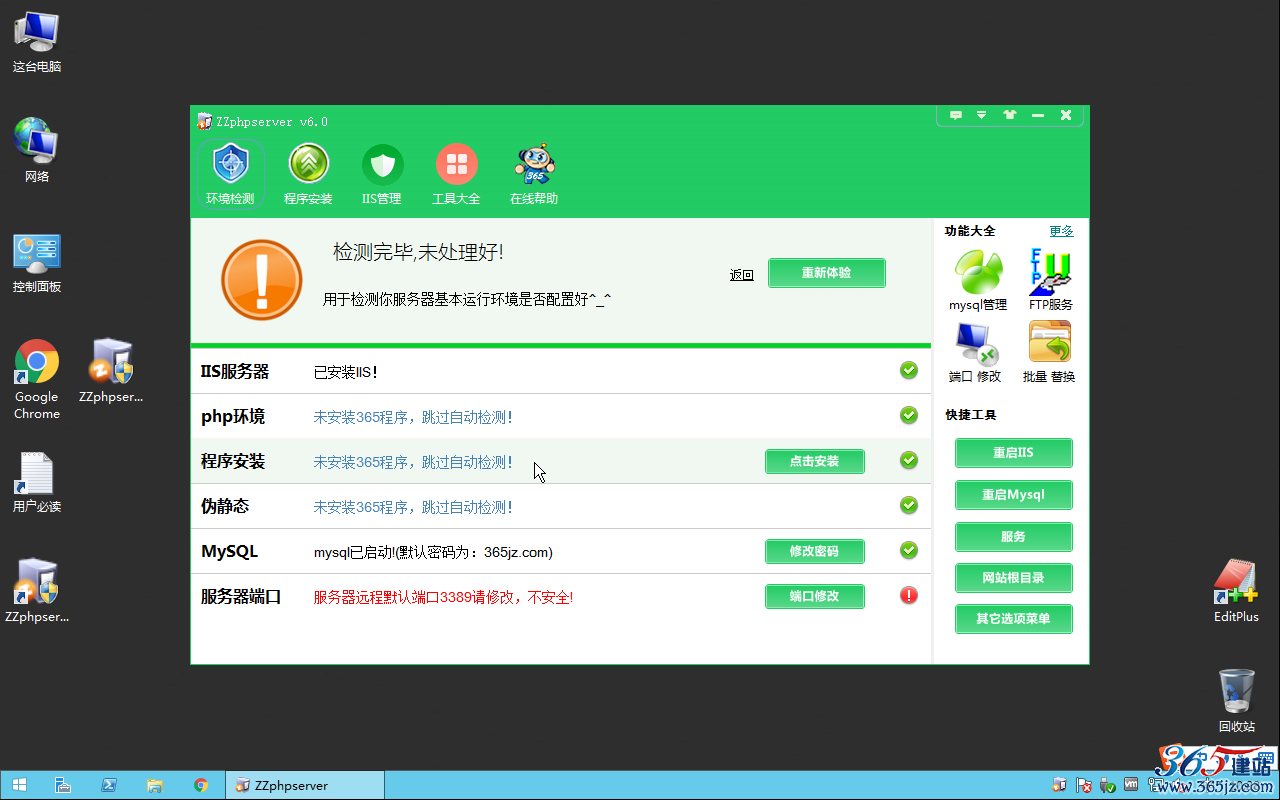Click the skin (shirt) icon in title bar
The image size is (1280, 800).
tap(1010, 115)
